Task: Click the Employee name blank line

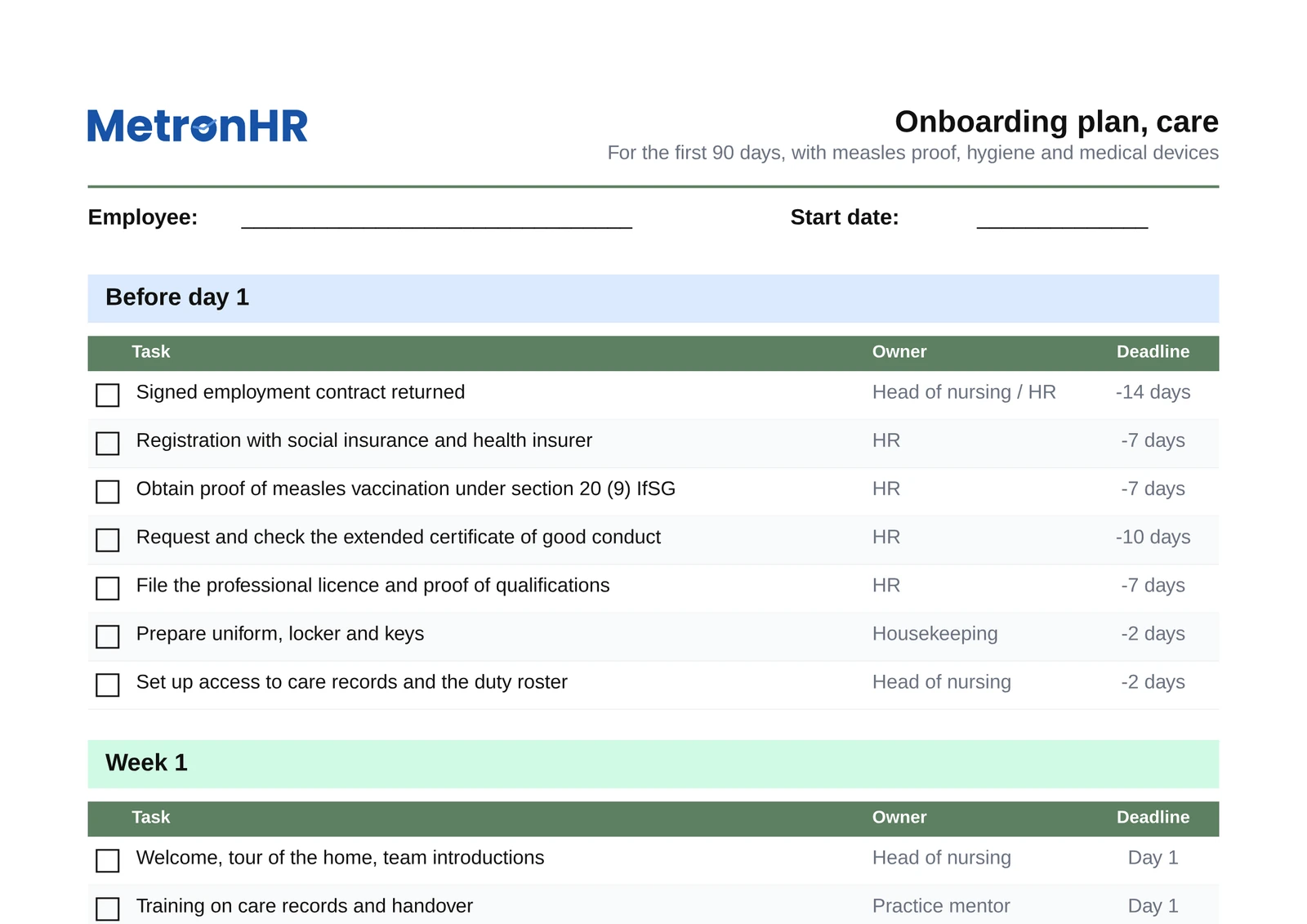Action: tap(437, 227)
